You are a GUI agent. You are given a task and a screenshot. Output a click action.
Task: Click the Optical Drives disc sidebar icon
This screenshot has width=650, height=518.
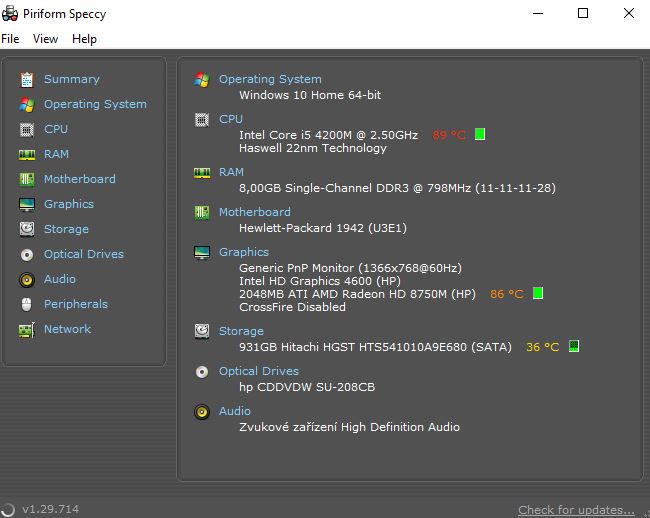click(27, 254)
